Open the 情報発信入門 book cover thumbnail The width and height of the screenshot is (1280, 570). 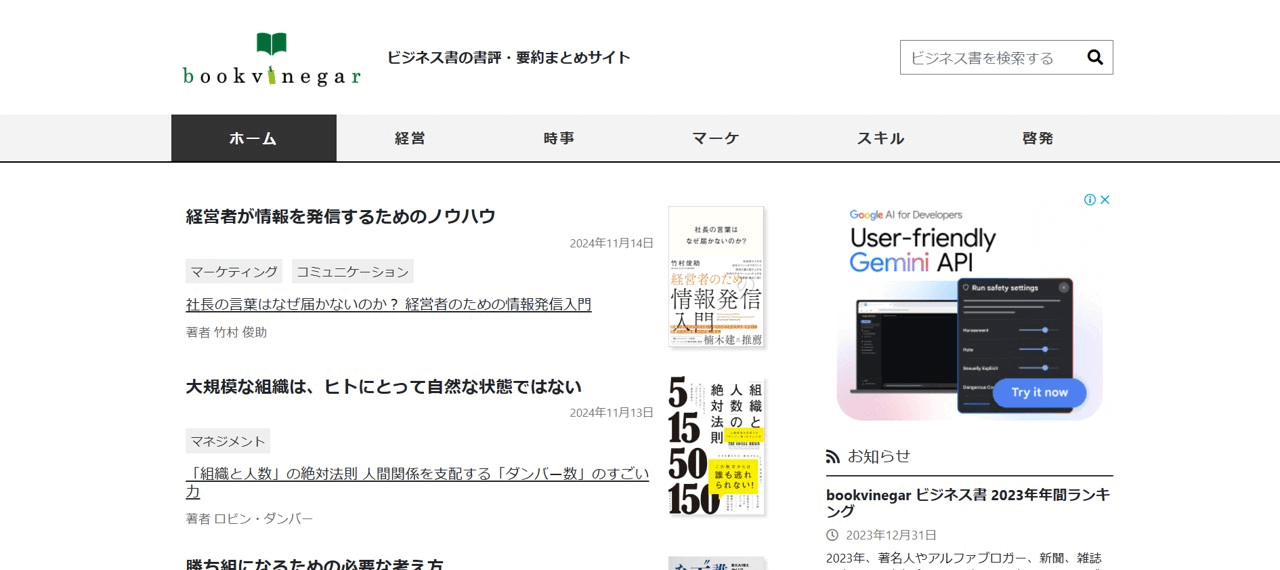(x=716, y=277)
